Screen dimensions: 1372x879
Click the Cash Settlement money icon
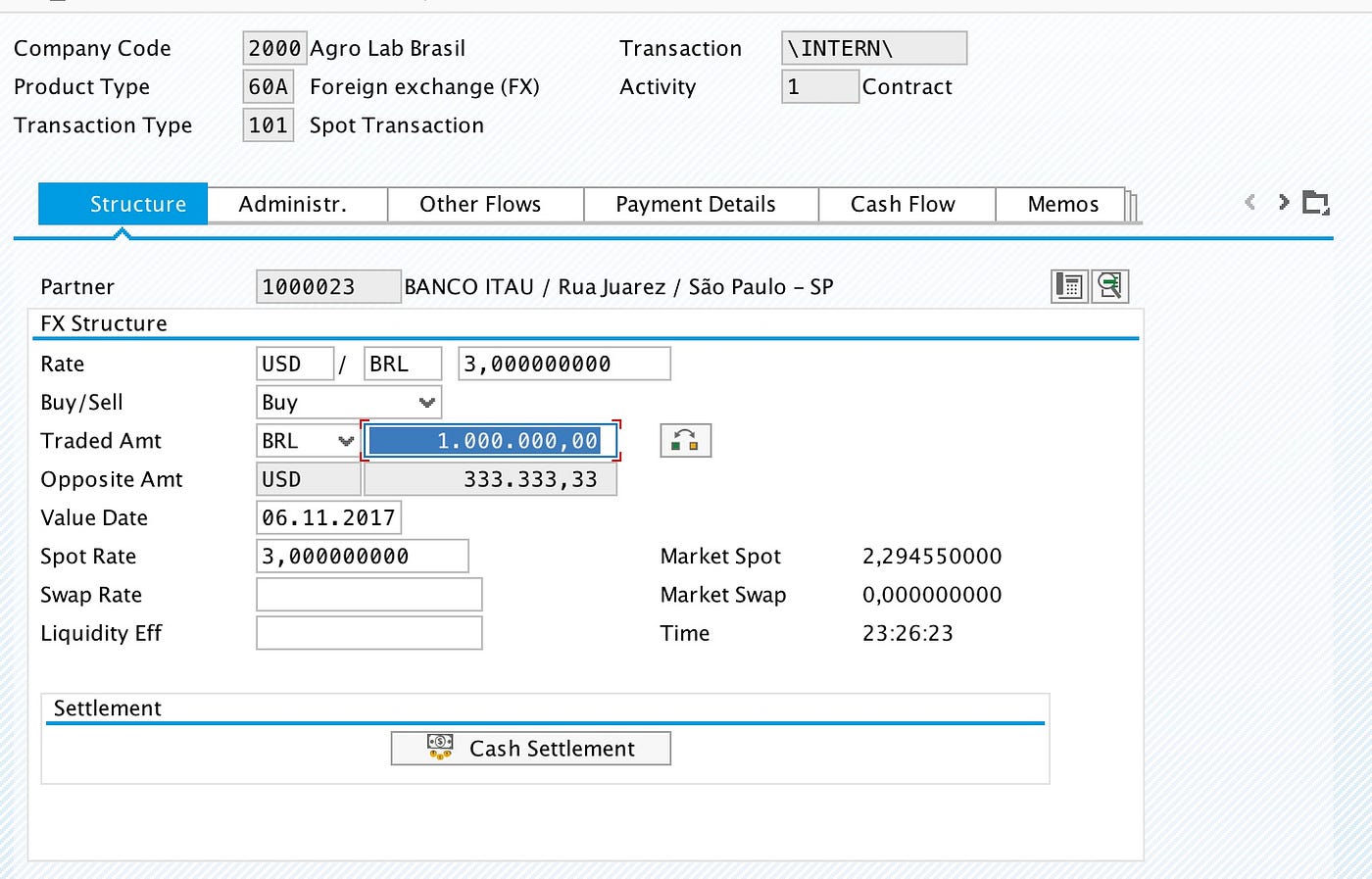[x=440, y=748]
